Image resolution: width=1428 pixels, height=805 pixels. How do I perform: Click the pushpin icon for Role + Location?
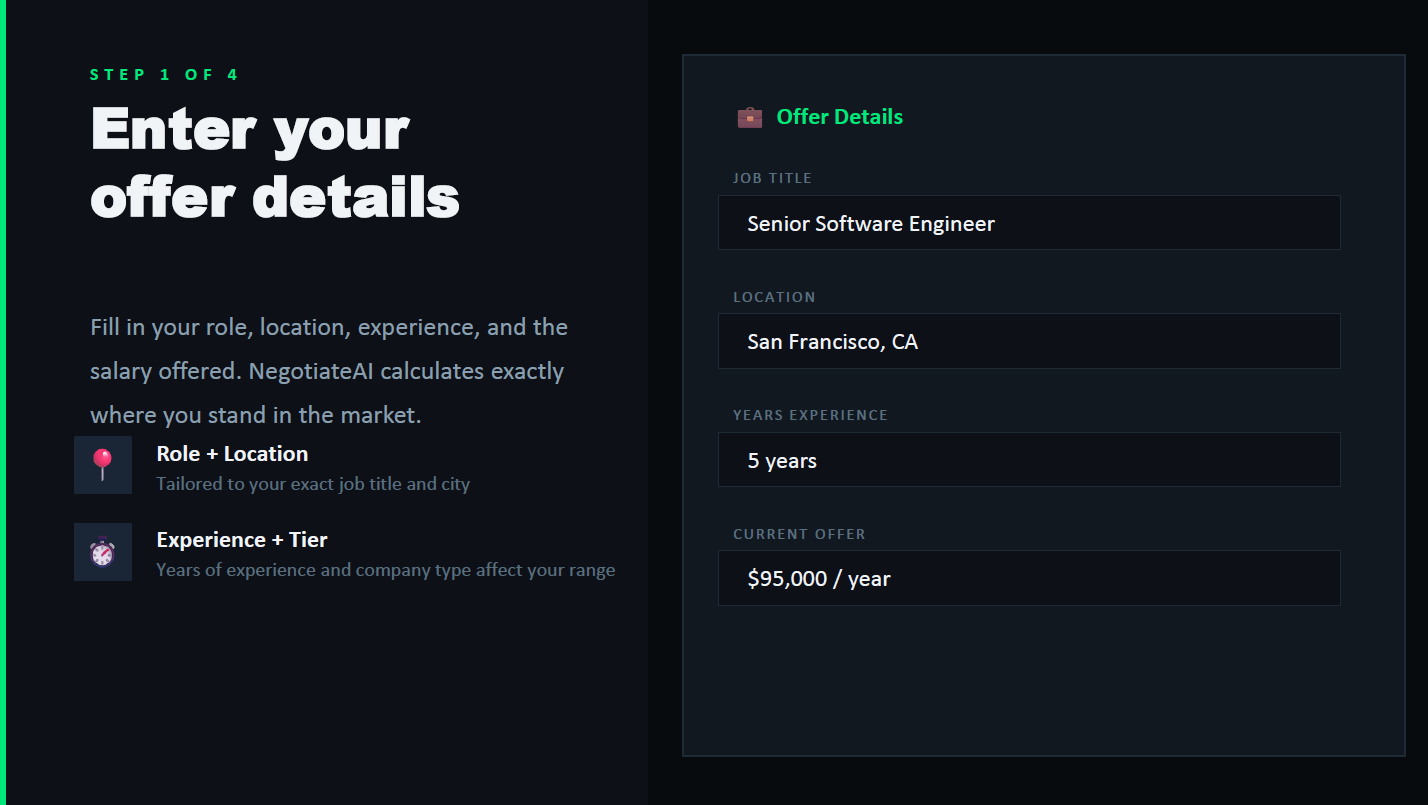103,465
